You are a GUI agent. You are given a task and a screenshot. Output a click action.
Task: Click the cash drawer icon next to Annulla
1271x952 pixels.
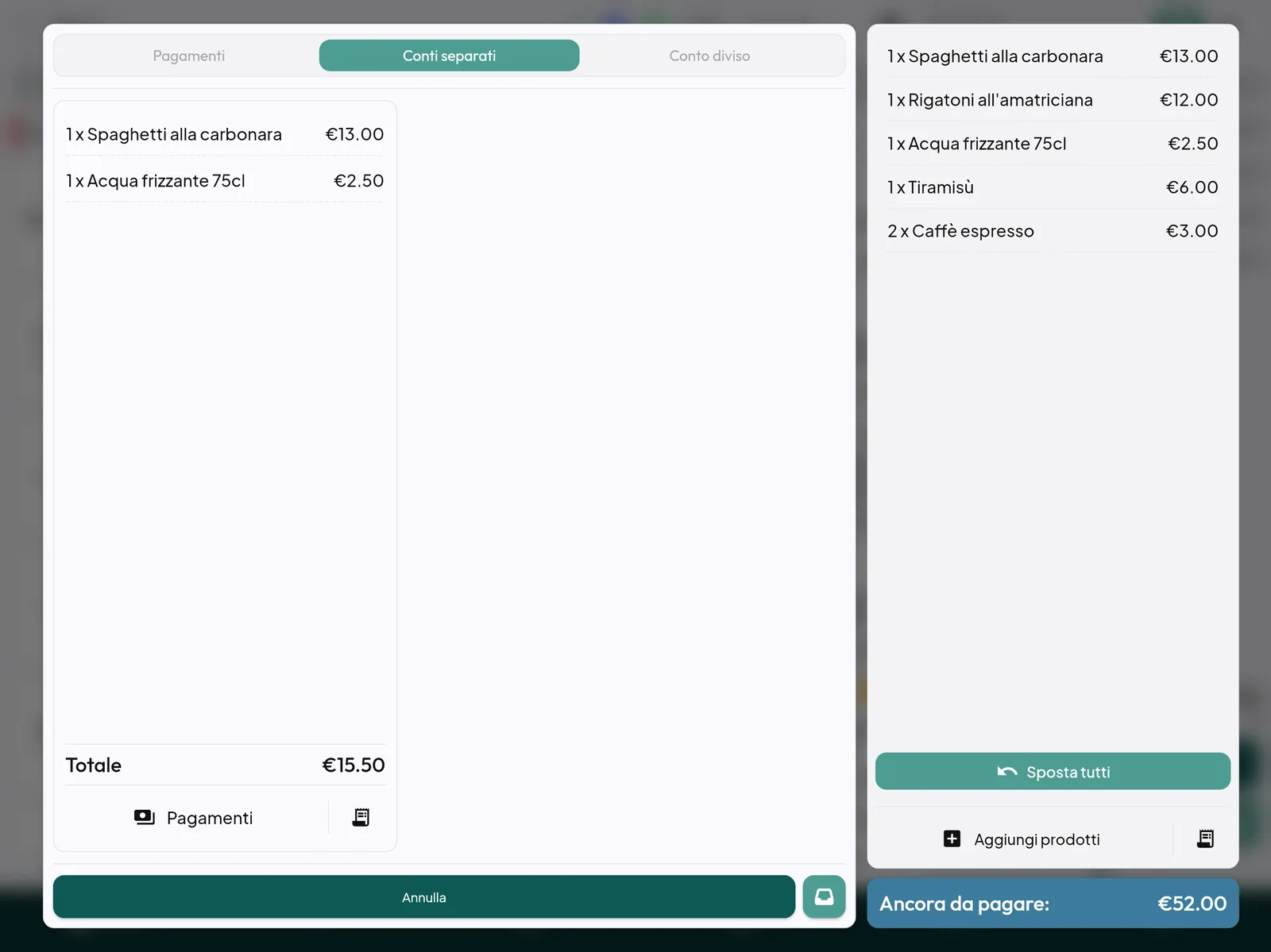(x=824, y=897)
